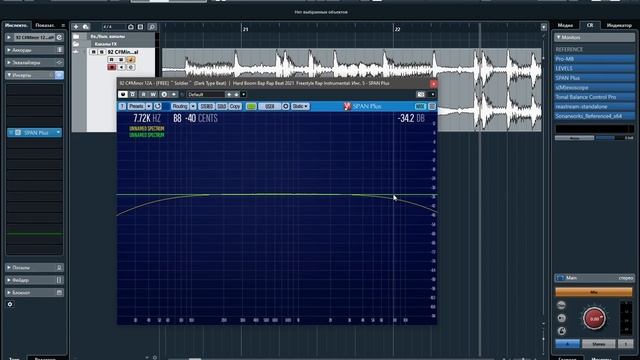Expand the 92 C#Minor track inspector section

pyautogui.click(x=9, y=37)
